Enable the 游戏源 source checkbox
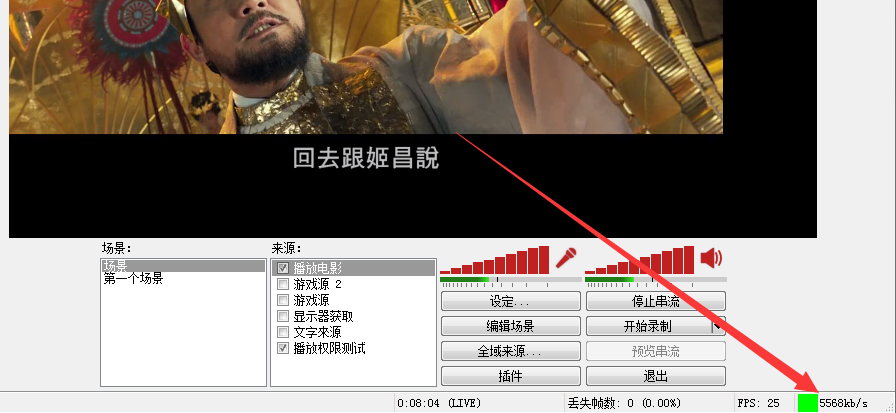896x413 pixels. coord(283,300)
